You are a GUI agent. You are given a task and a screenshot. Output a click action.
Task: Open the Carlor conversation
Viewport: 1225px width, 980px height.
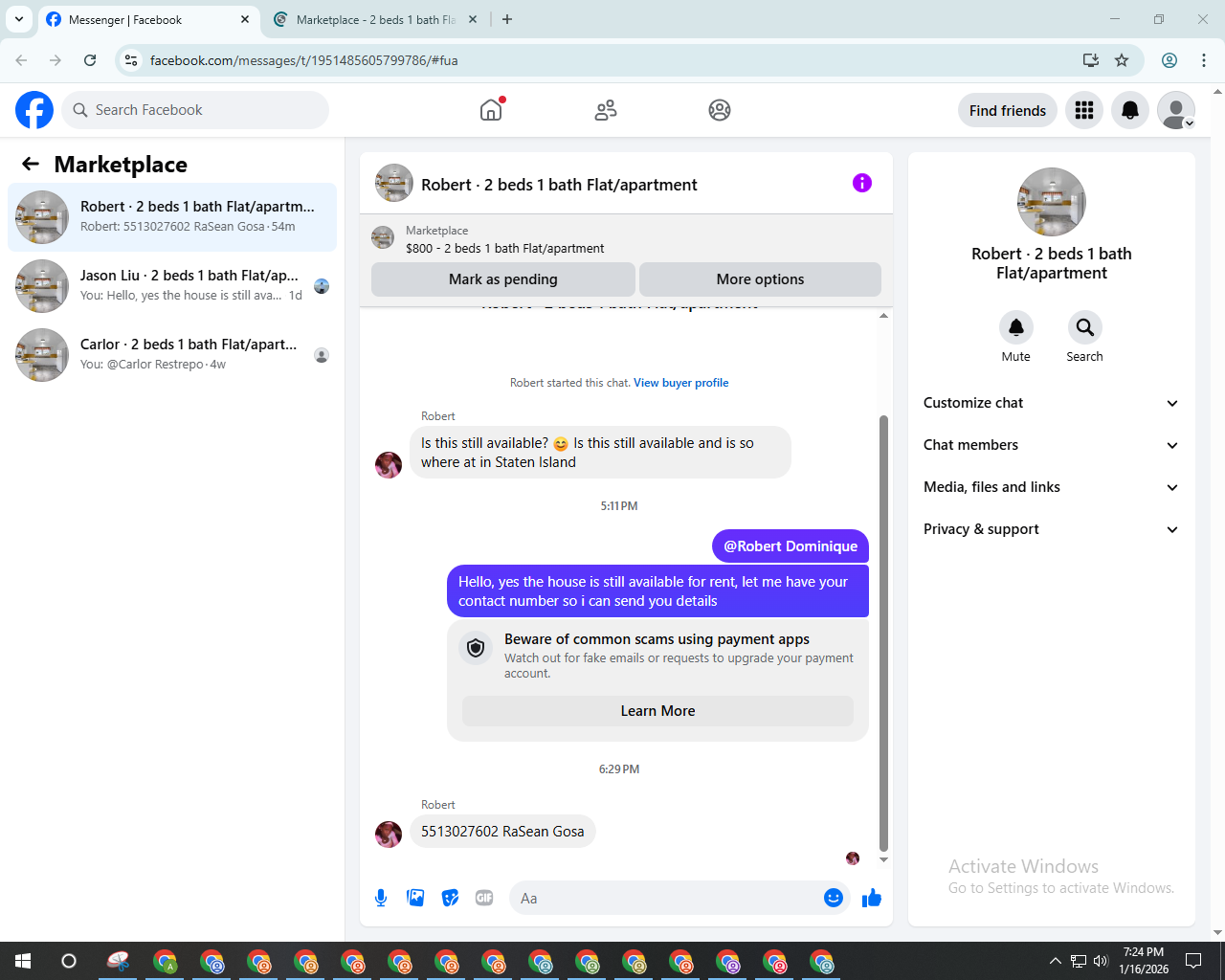(172, 355)
